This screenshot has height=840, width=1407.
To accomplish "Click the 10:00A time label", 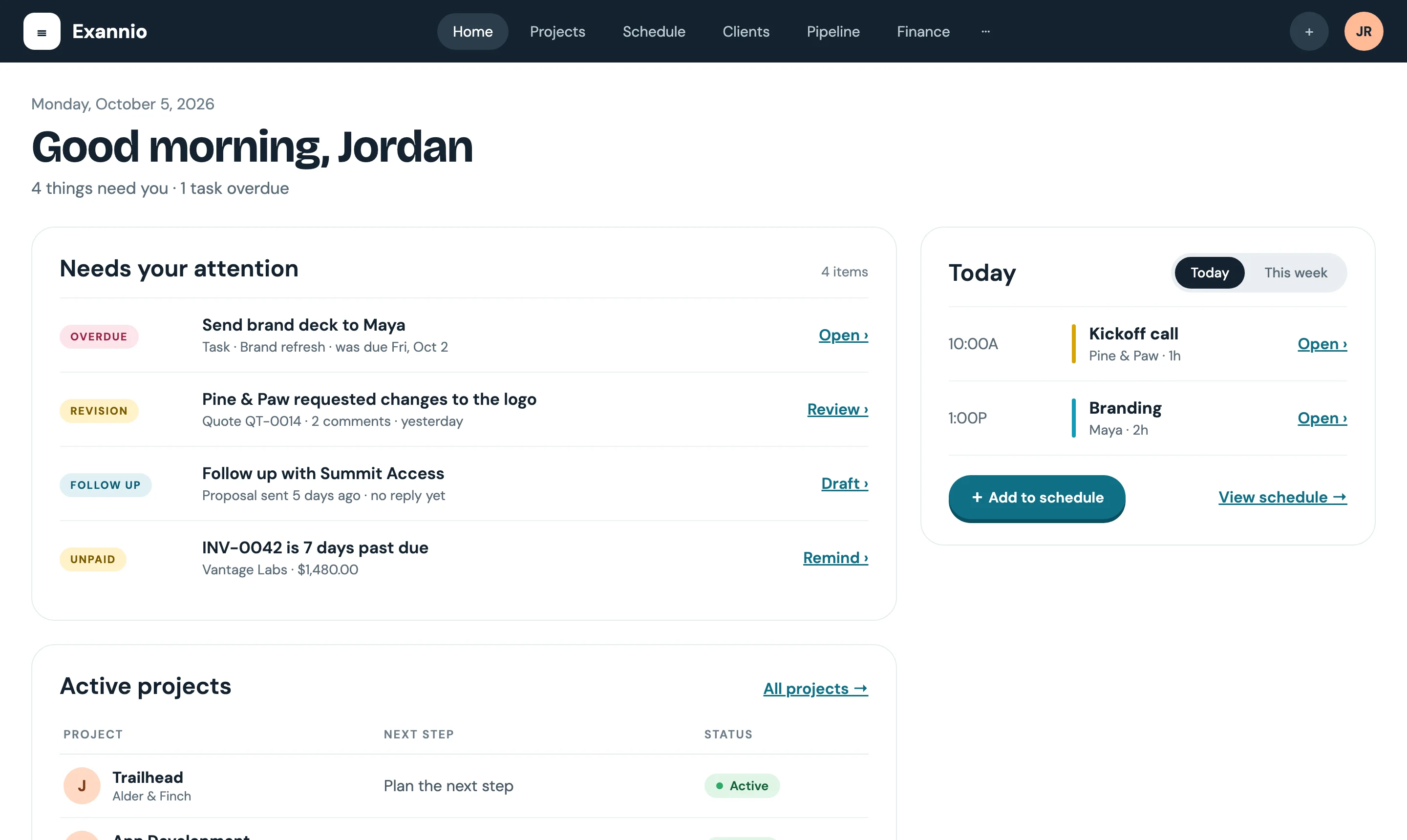I will [973, 344].
